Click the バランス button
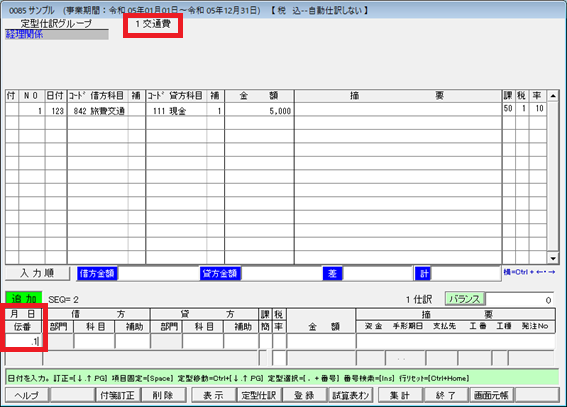Screen dimensions: 567x407 [465, 299]
